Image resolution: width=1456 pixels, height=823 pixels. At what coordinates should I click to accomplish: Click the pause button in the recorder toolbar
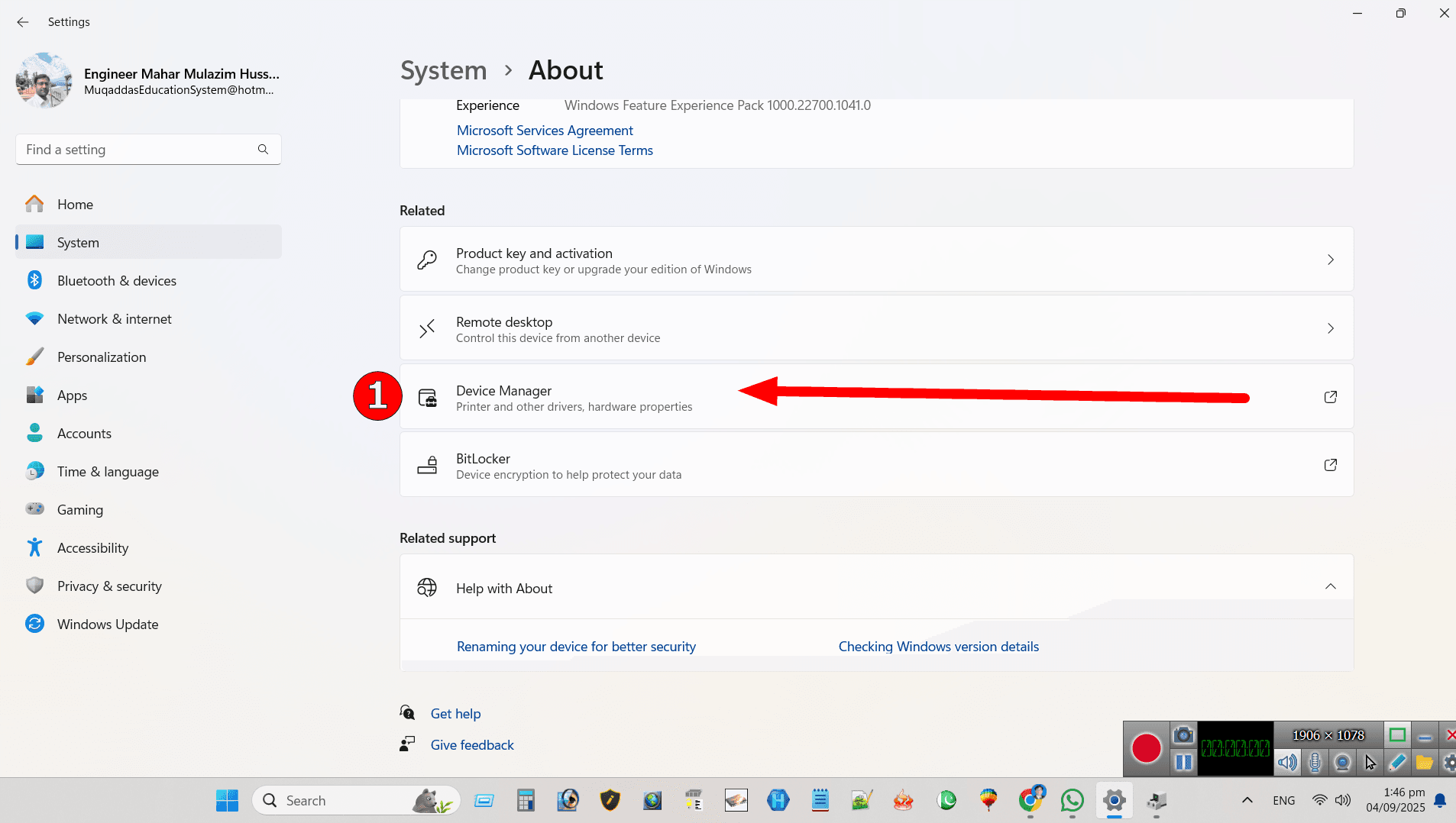(1183, 762)
